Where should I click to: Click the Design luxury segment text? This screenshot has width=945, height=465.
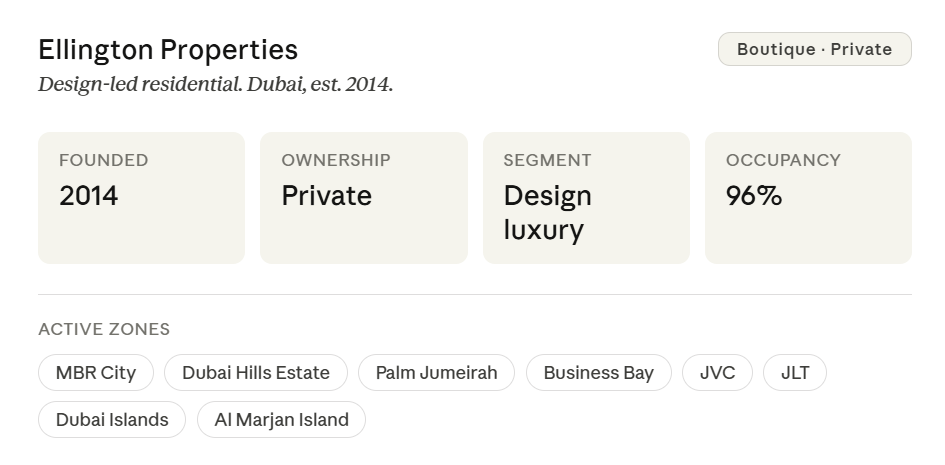(x=548, y=213)
